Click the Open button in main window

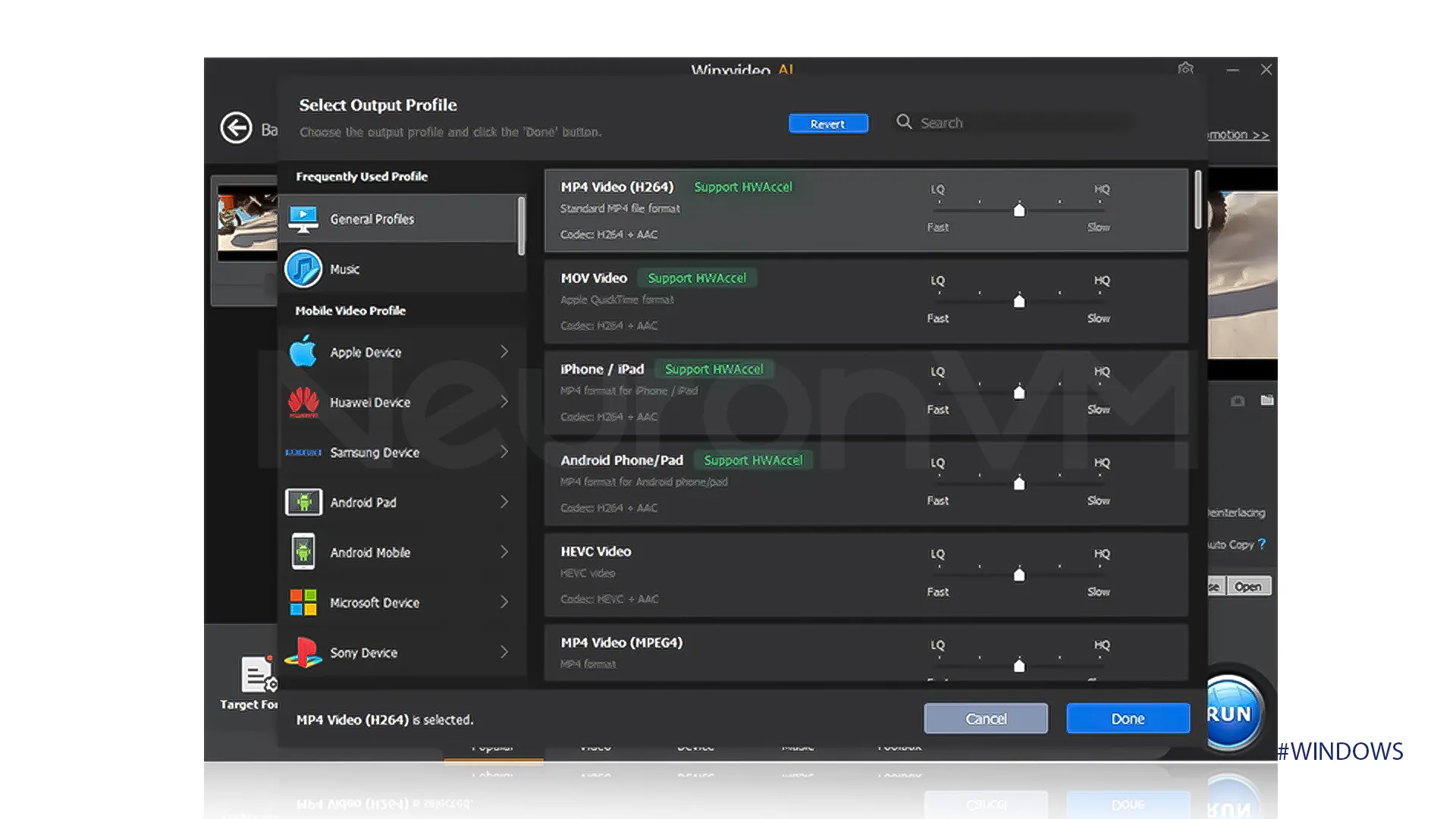pos(1247,586)
